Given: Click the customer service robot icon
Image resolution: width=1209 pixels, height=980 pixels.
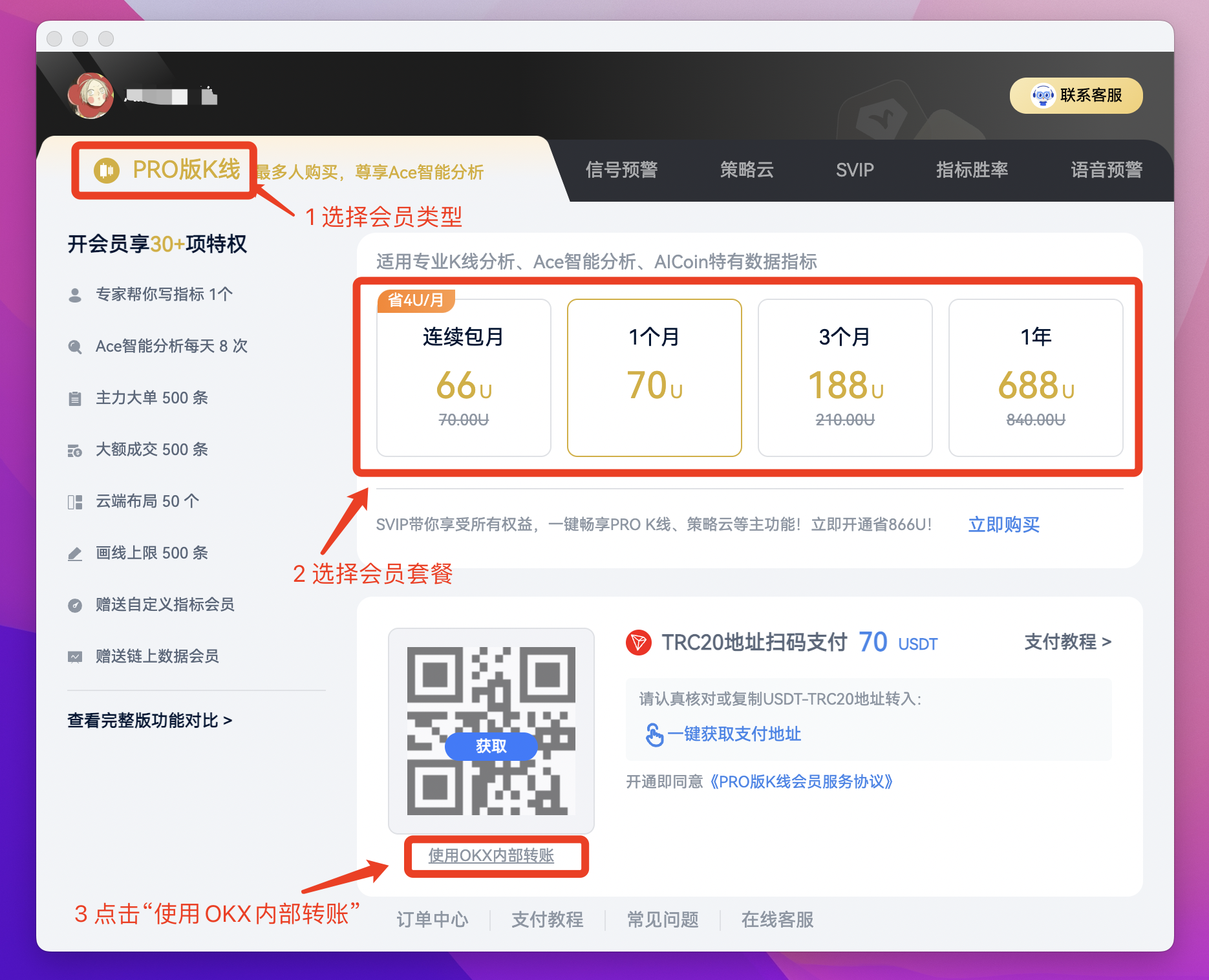Looking at the screenshot, I should pos(1042,96).
